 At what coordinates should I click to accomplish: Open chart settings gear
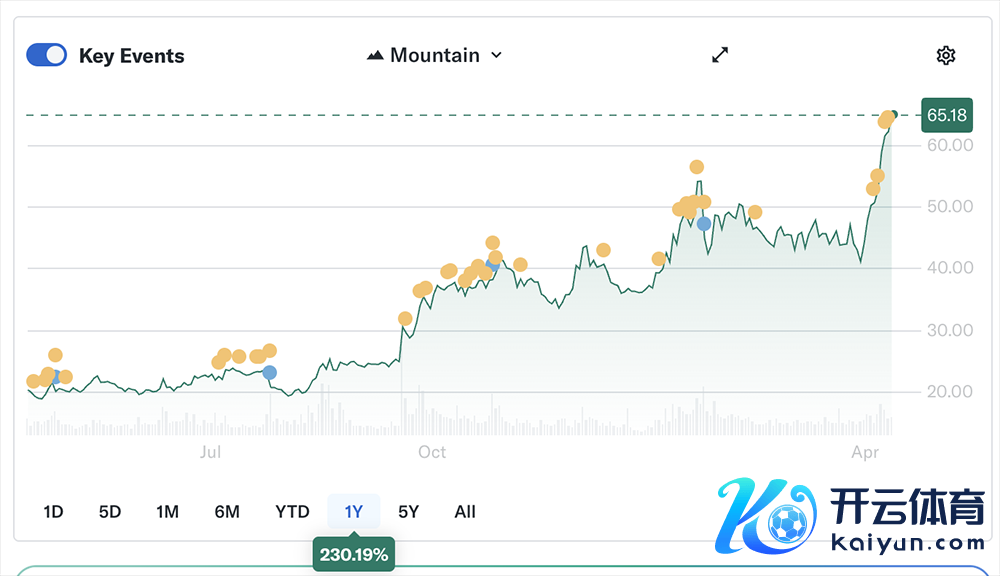(x=945, y=55)
